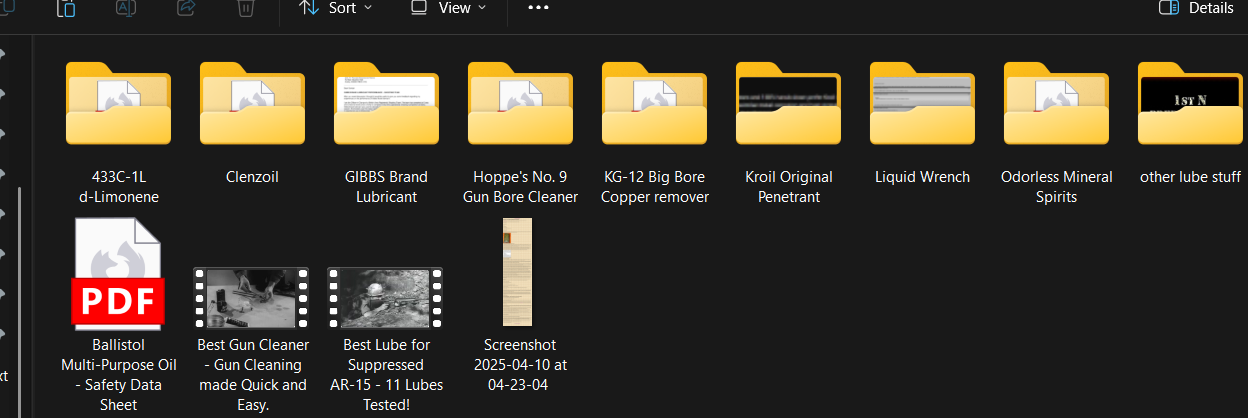Open the See more ellipsis menu
Image resolution: width=1248 pixels, height=418 pixels.
(x=538, y=8)
